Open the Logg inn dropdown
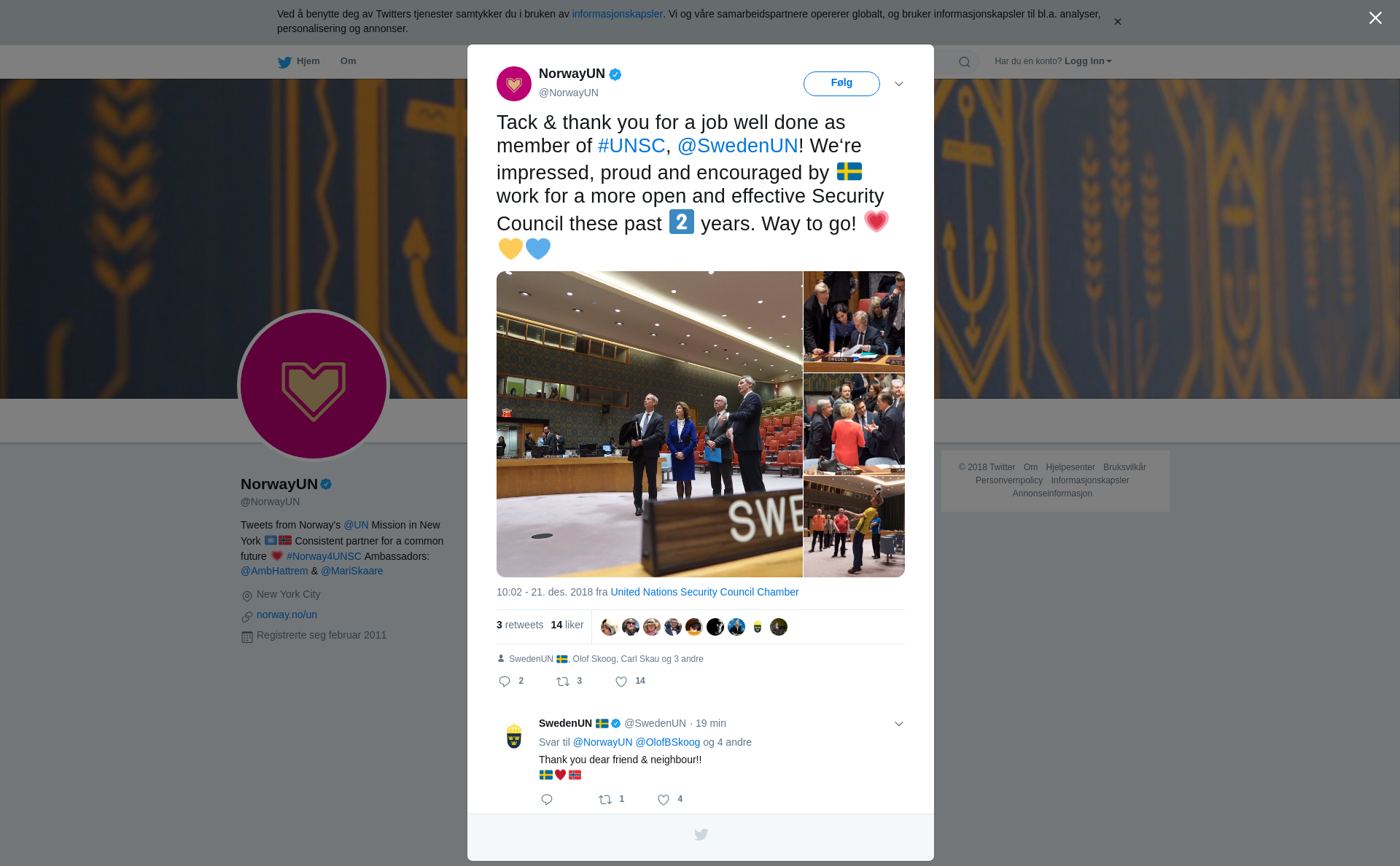The width and height of the screenshot is (1400, 866). point(1088,61)
